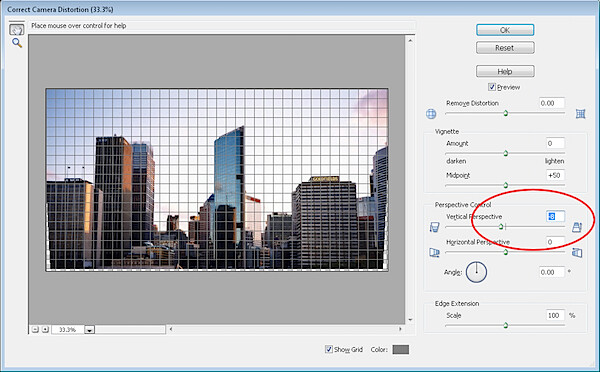Click the preview scroll left arrow

coord(171,329)
